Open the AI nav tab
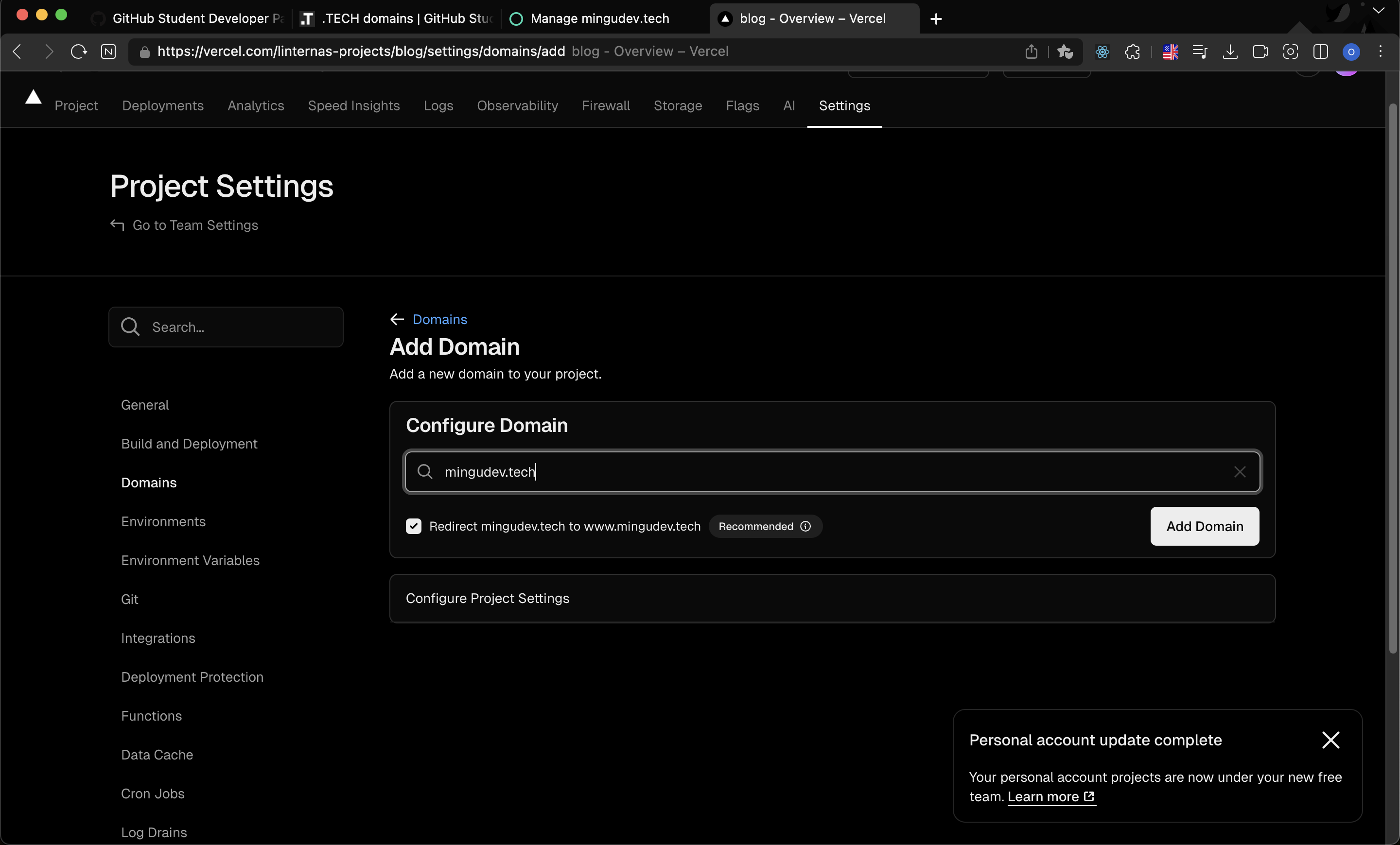 [x=788, y=105]
